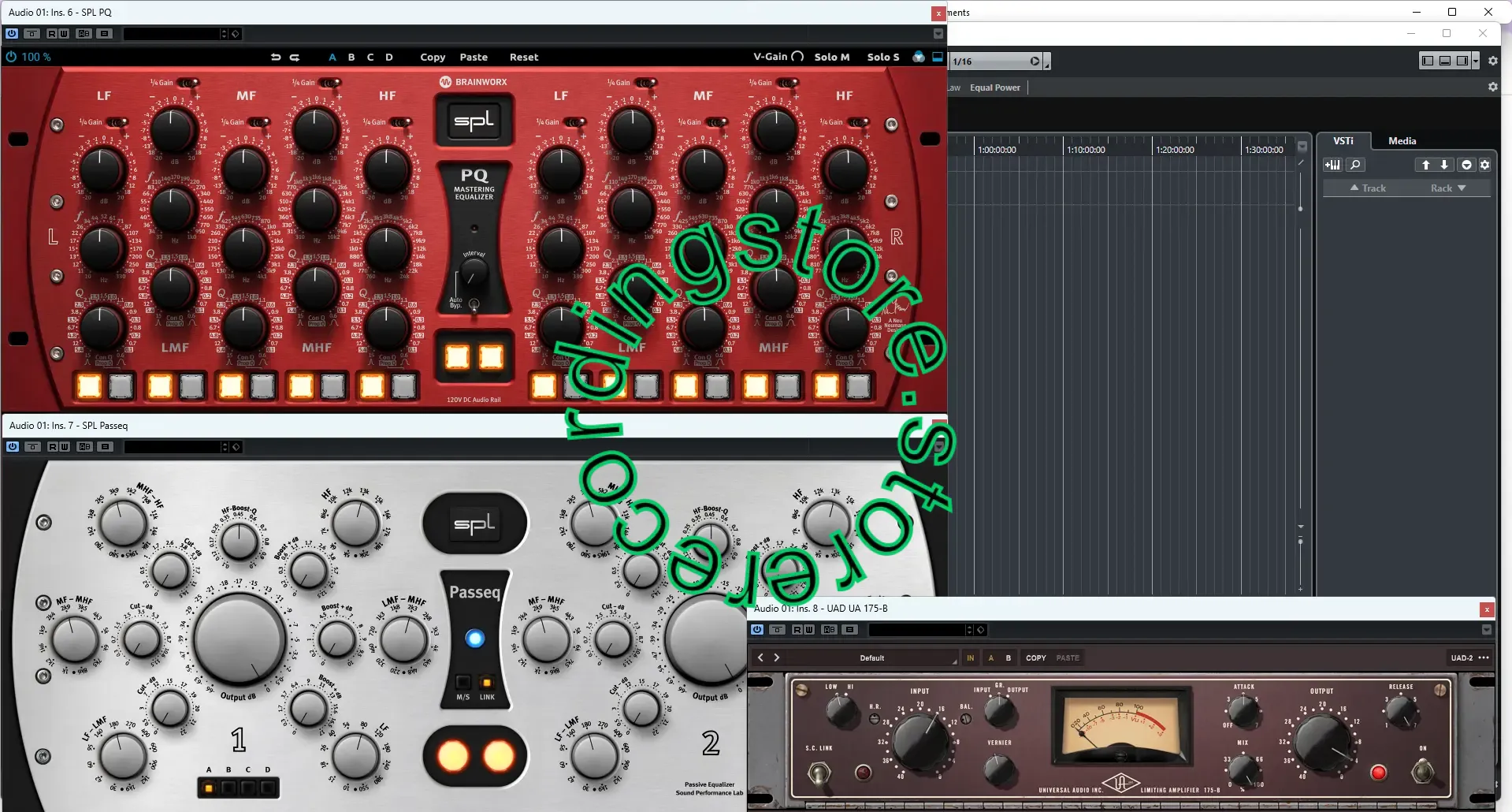Click the Auto Bypass Interval knob on PQ
1512x812 pixels.
tap(473, 274)
